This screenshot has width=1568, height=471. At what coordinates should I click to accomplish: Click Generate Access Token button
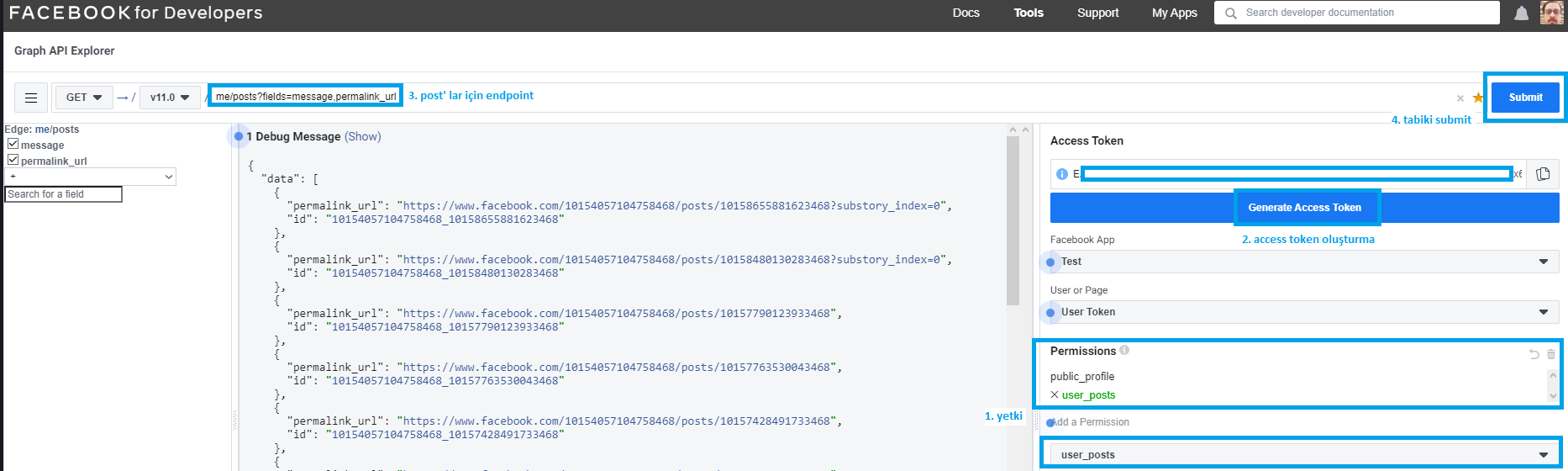tap(1304, 208)
